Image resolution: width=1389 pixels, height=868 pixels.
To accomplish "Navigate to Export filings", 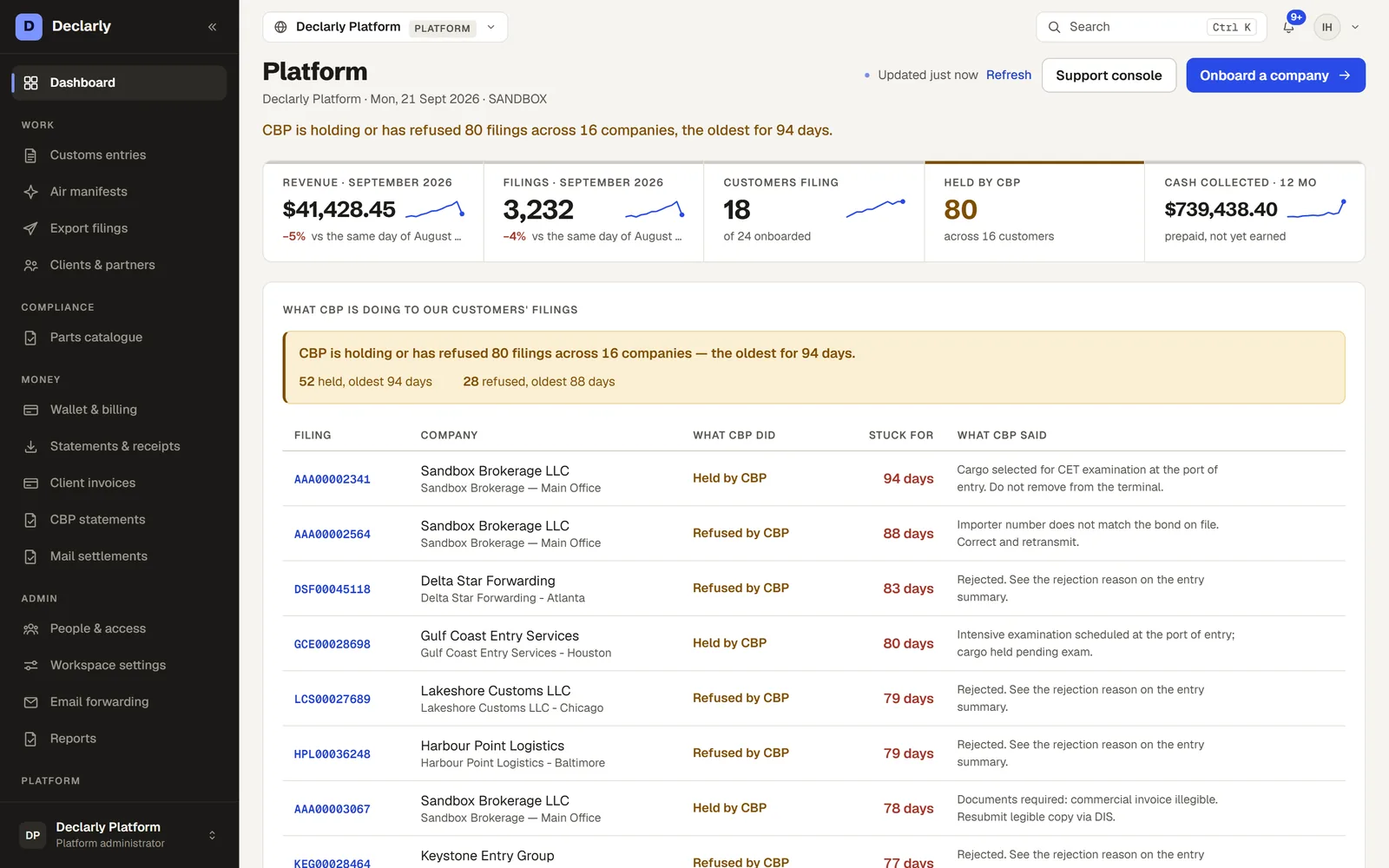I will click(x=119, y=228).
